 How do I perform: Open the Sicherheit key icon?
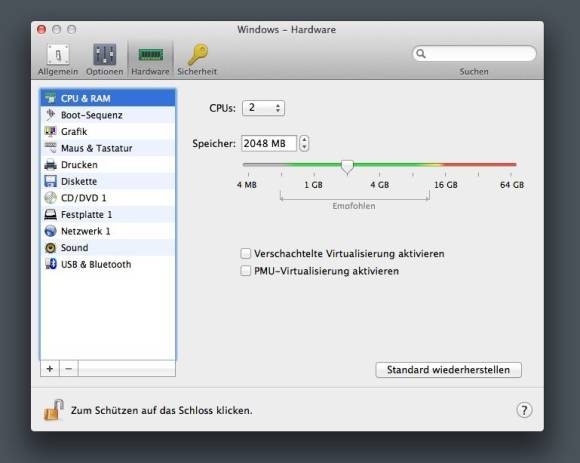[x=198, y=55]
